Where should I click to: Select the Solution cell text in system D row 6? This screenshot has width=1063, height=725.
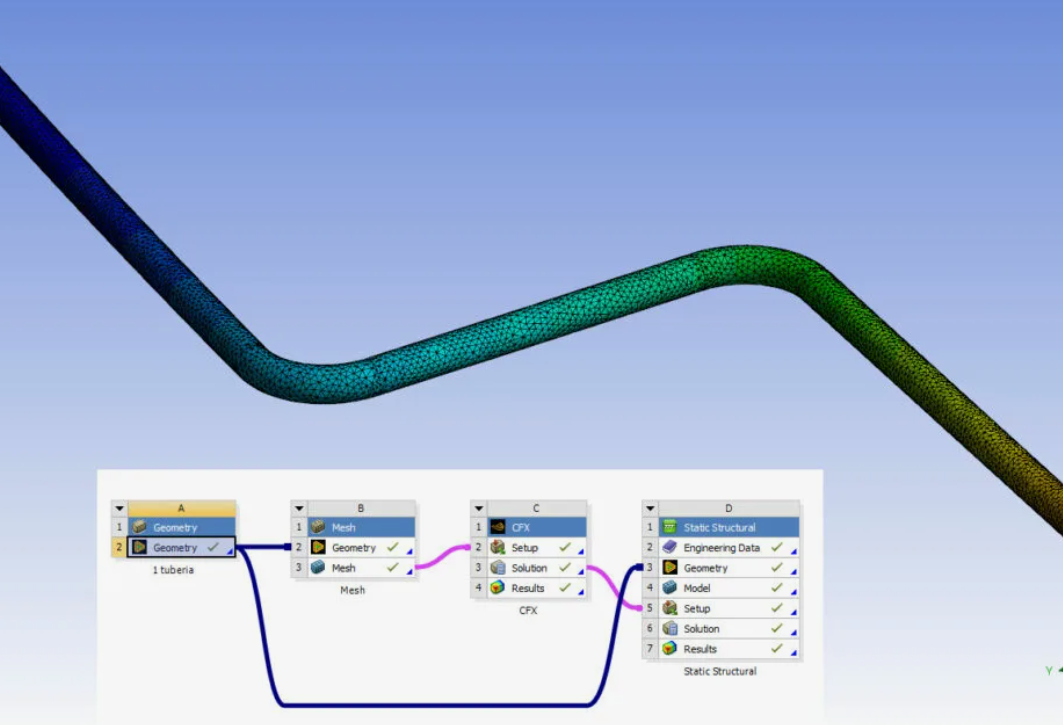(702, 629)
